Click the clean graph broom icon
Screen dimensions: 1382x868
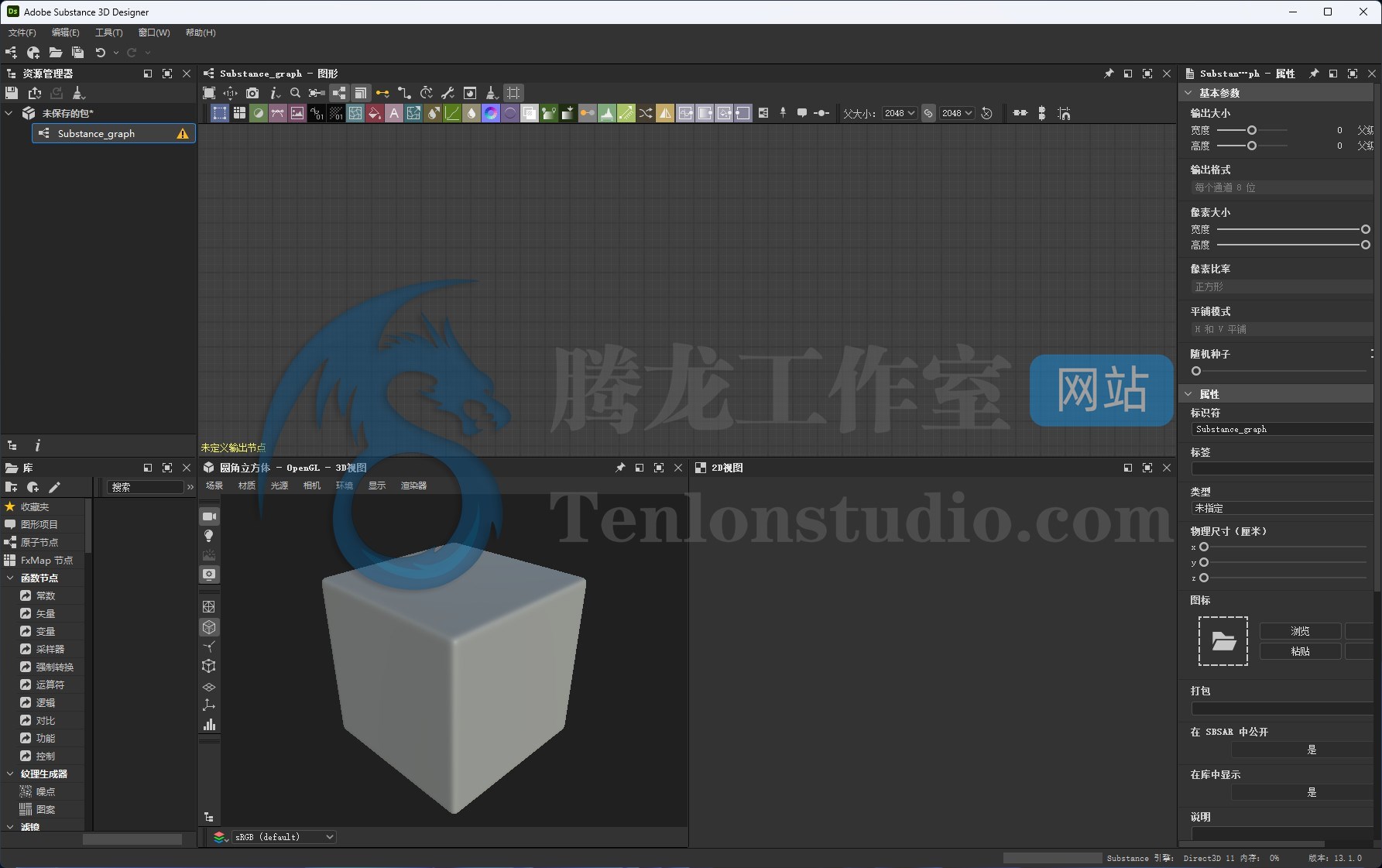[491, 93]
